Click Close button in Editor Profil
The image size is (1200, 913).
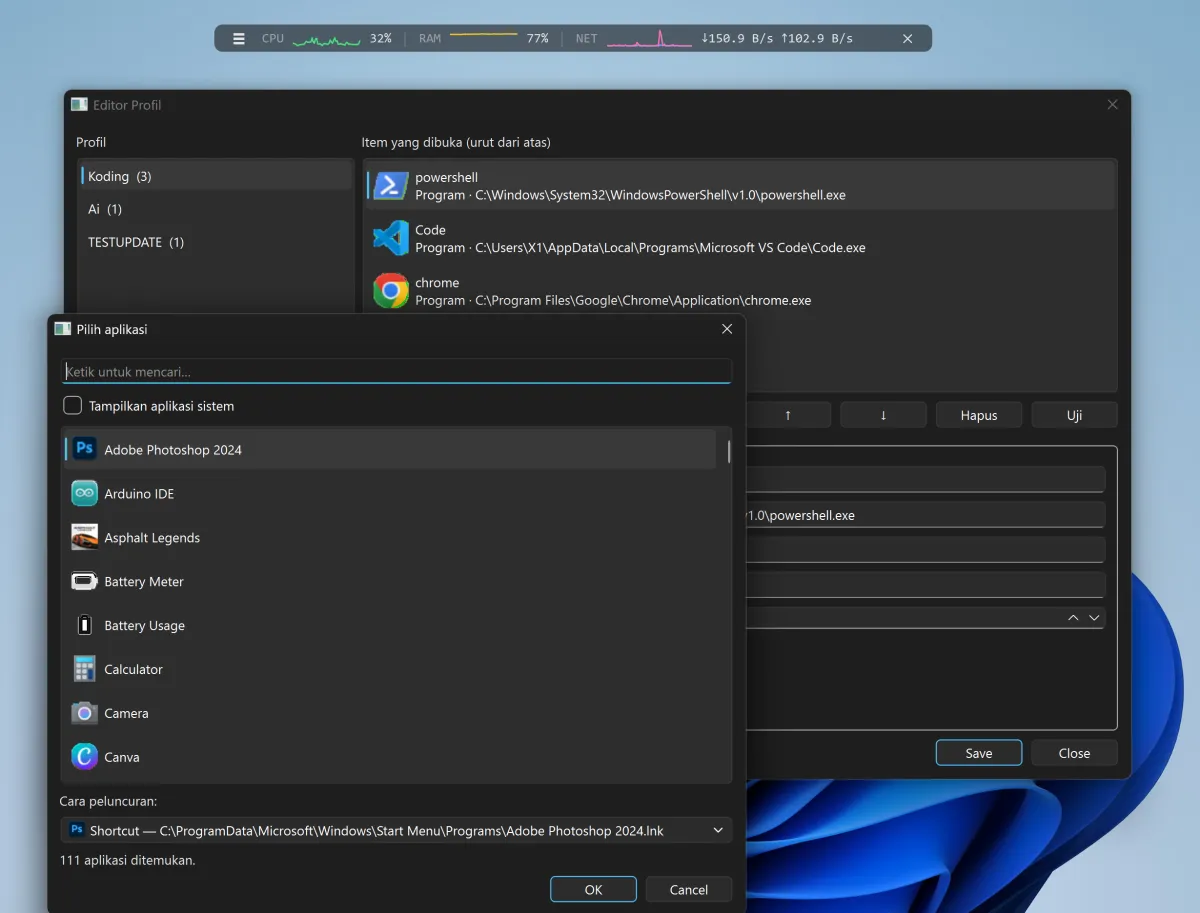[x=1074, y=753]
